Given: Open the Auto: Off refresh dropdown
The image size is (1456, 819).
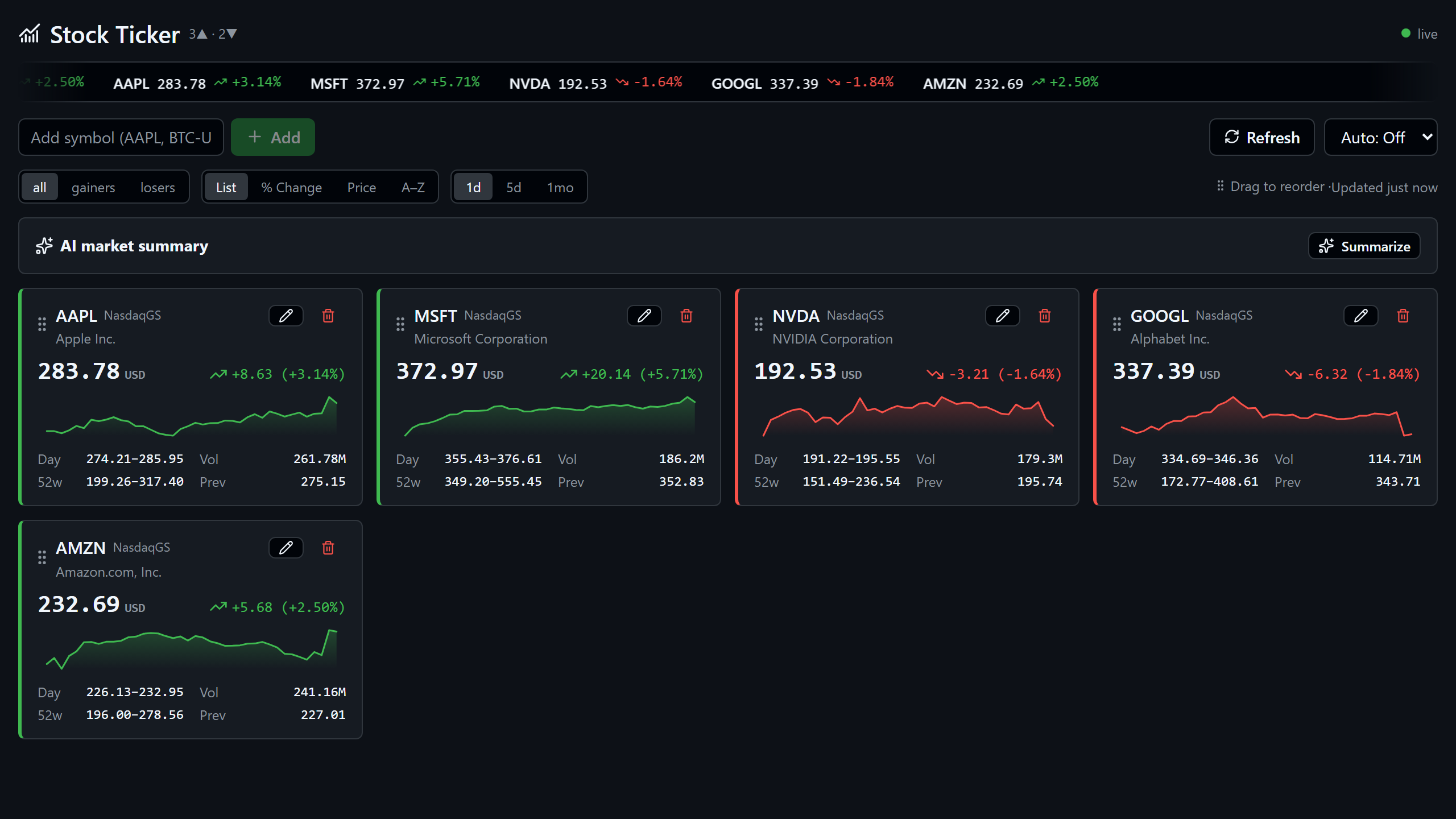Looking at the screenshot, I should 1380,137.
